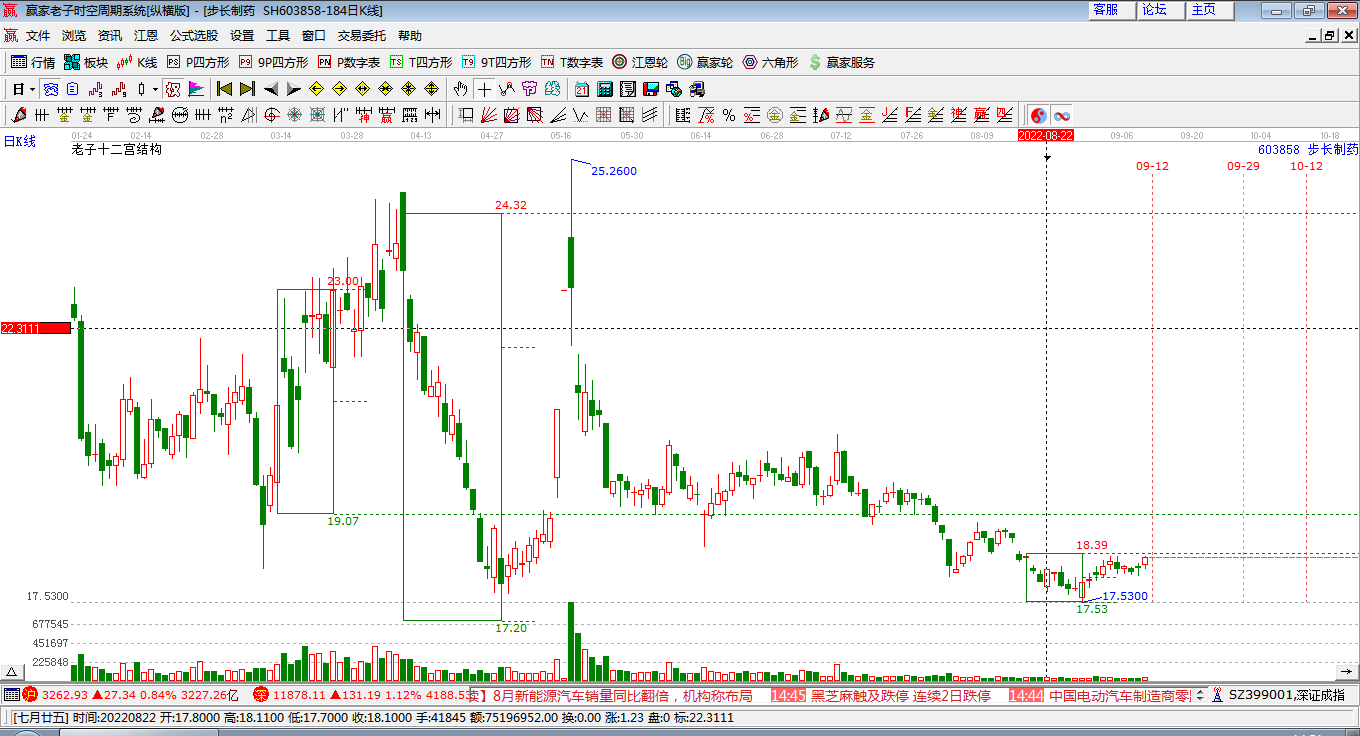Click the 论坛 forum button
The width and height of the screenshot is (1360, 736).
1161,9
